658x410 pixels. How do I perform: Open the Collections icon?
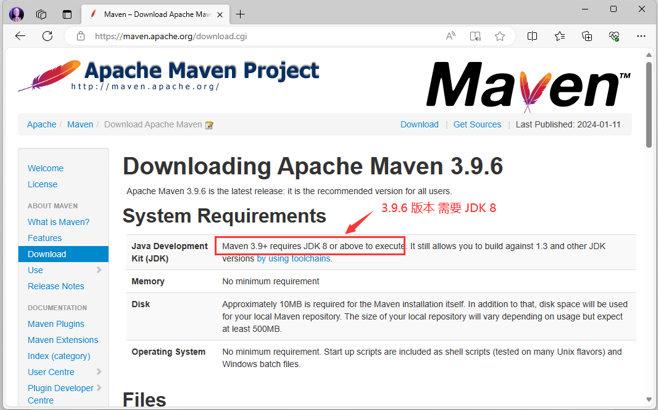[x=587, y=37]
